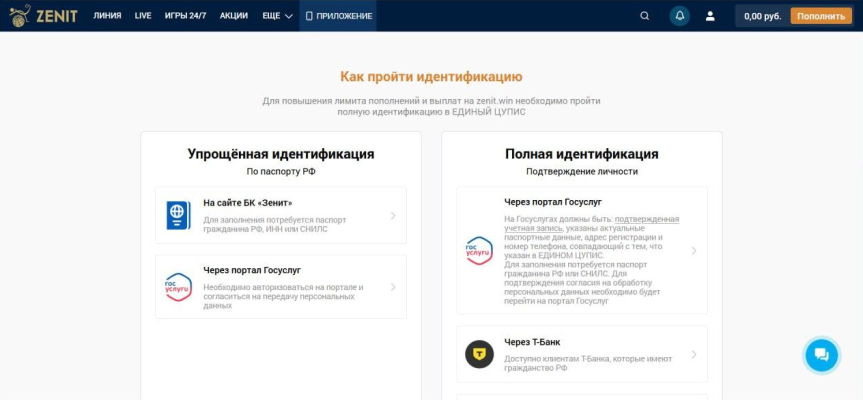Open the live chat bubble icon
The height and width of the screenshot is (400, 863).
click(x=821, y=355)
